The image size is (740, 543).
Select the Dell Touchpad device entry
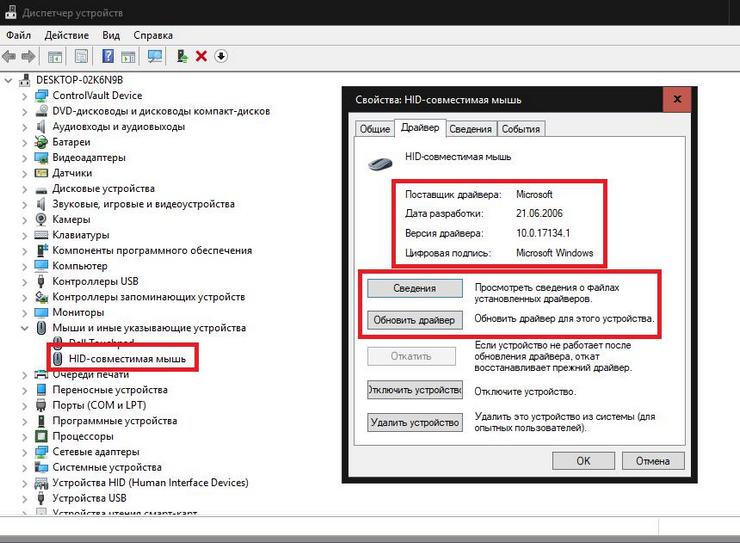click(101, 342)
